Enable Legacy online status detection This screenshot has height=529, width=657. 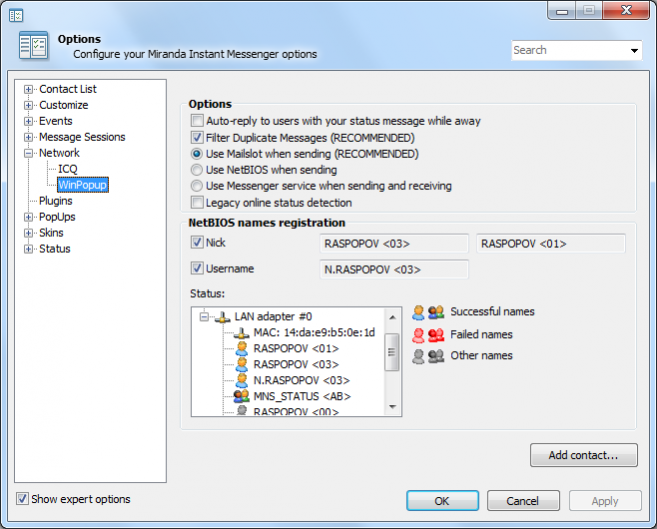(197, 202)
